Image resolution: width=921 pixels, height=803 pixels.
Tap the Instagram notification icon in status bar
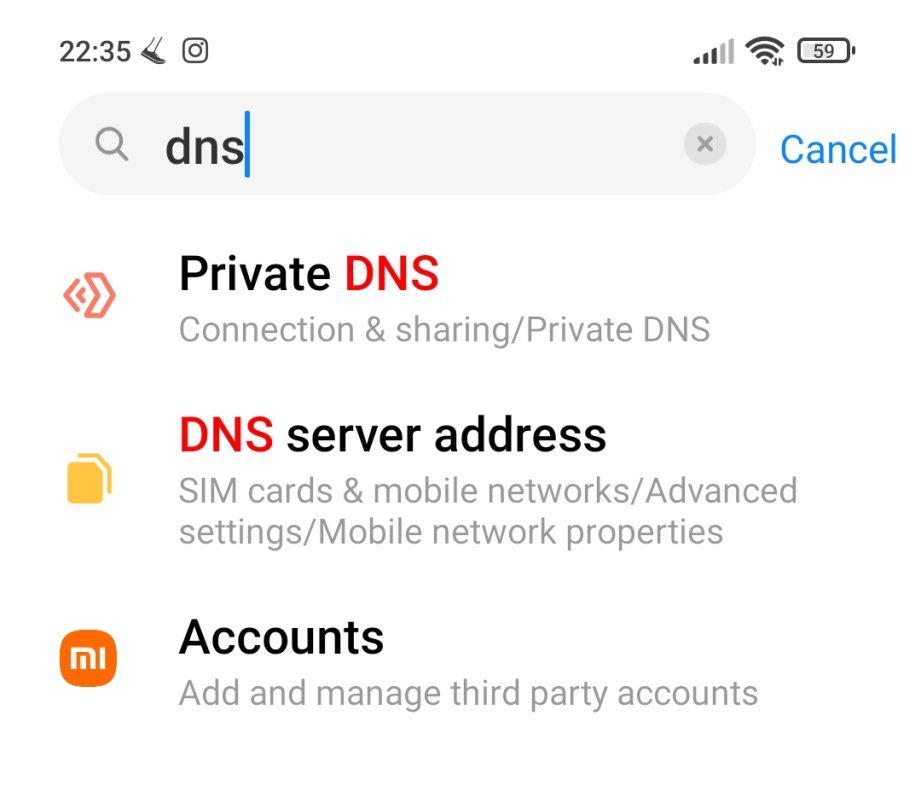195,51
